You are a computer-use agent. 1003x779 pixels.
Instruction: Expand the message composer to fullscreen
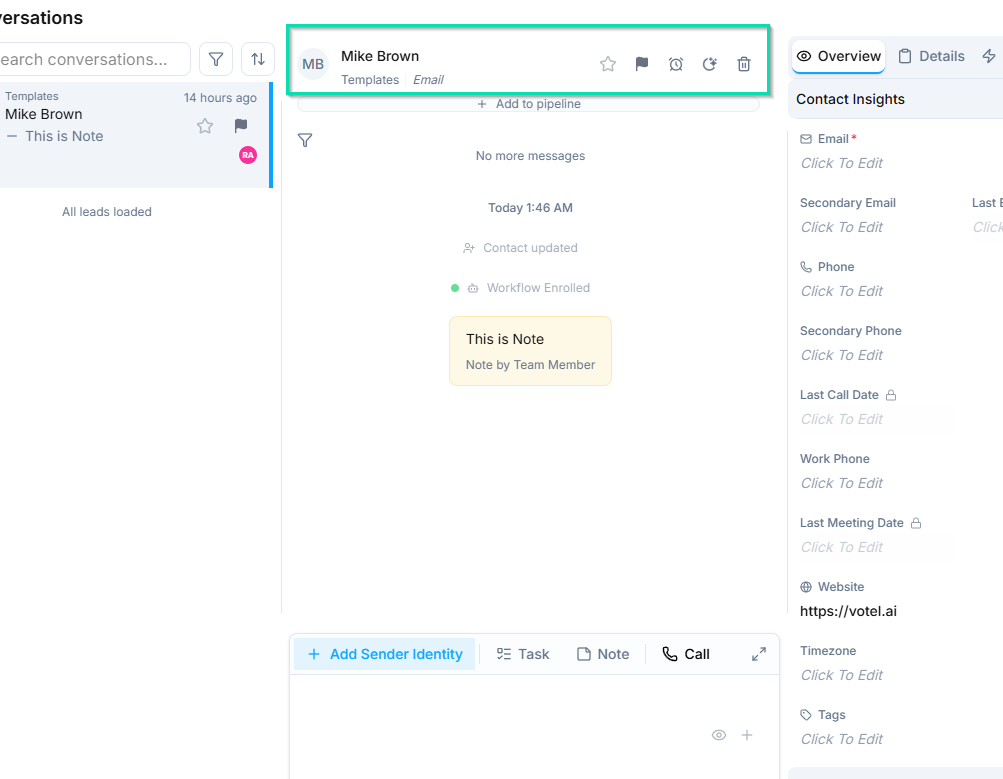(759, 654)
